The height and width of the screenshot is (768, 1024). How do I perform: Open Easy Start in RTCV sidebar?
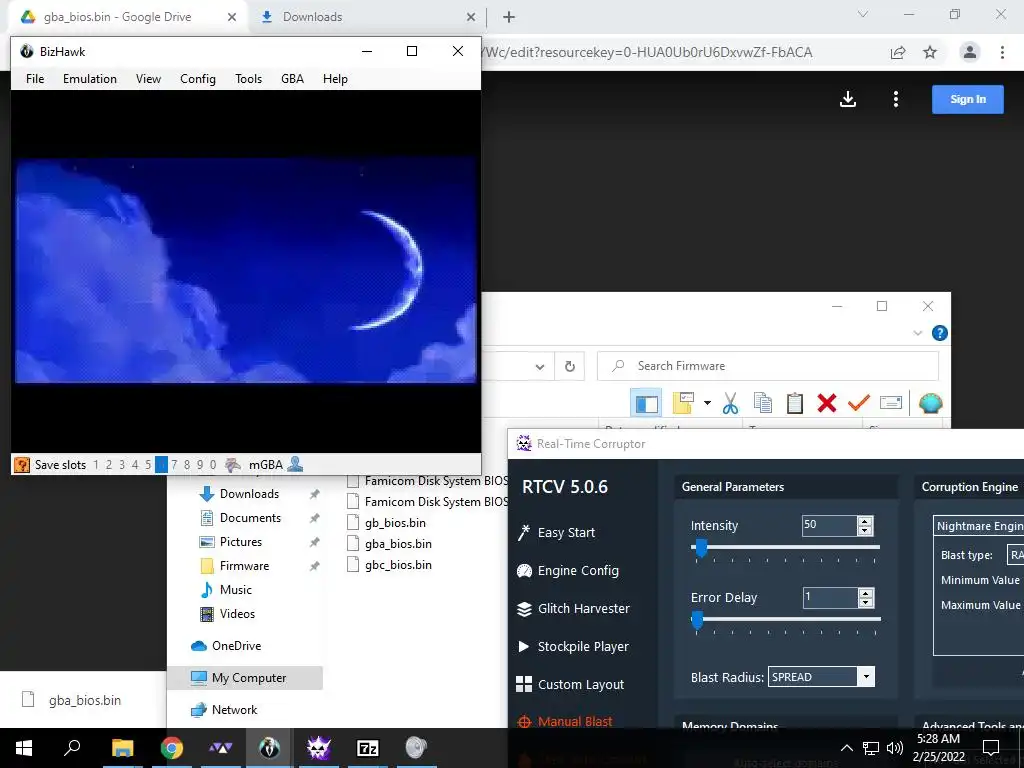tap(566, 533)
